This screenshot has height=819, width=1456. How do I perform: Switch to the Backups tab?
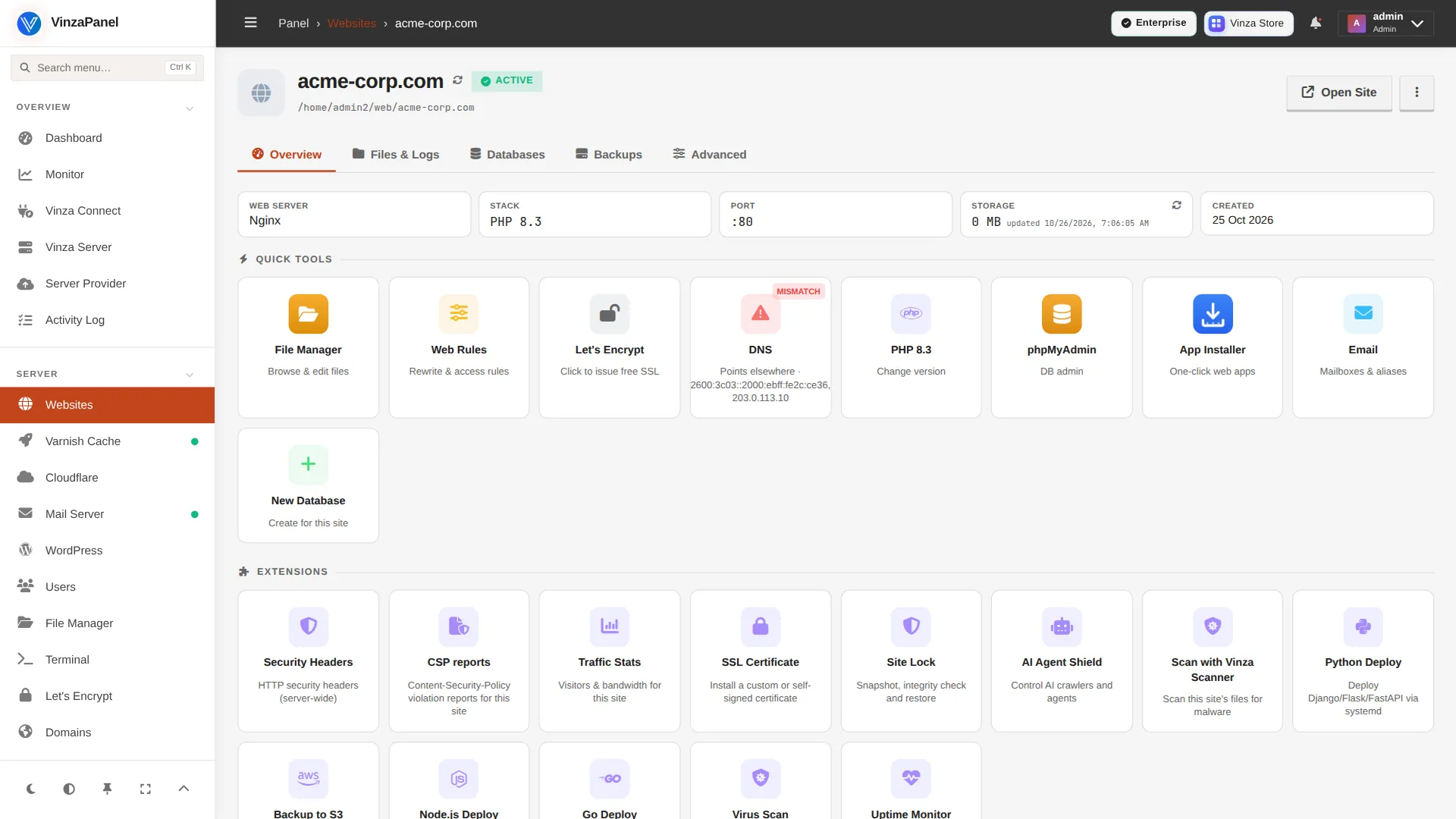(x=609, y=154)
